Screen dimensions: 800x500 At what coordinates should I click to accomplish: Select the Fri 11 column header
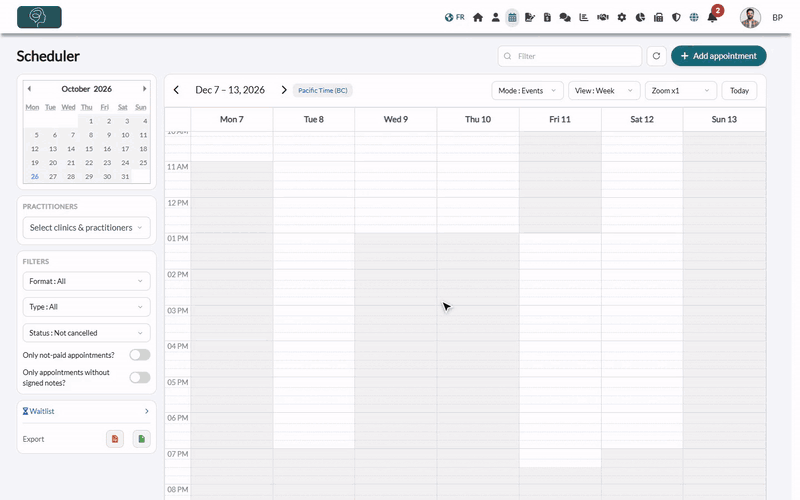tap(560, 119)
